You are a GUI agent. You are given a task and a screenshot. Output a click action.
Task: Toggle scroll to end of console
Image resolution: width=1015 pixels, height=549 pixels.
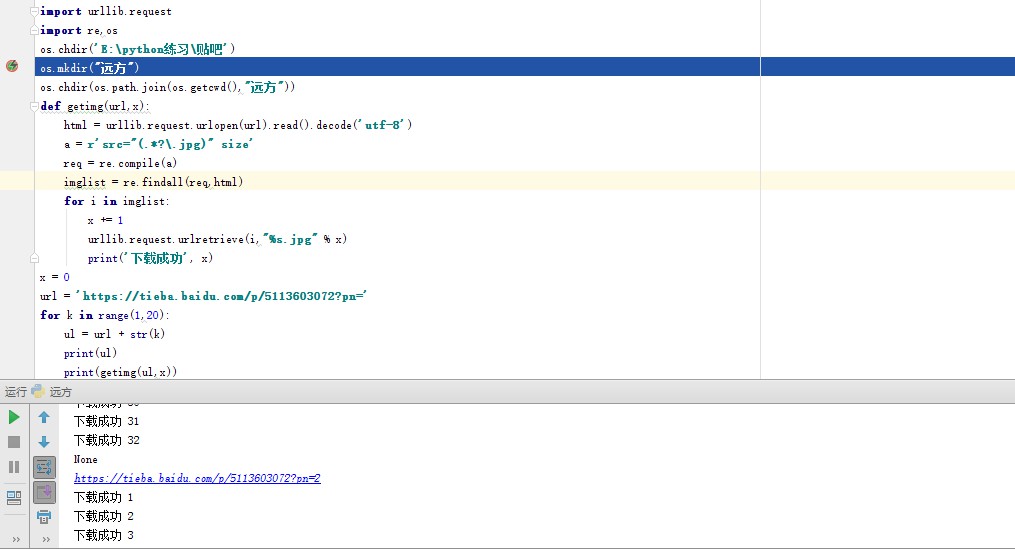click(44, 492)
